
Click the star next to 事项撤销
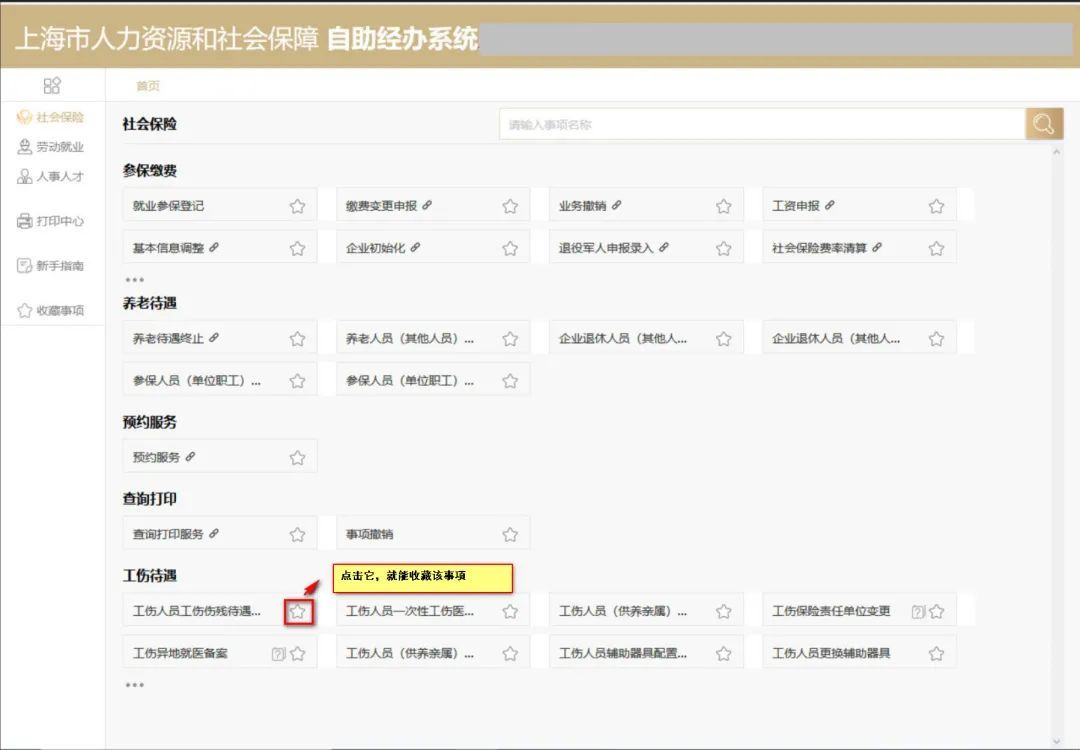point(510,534)
